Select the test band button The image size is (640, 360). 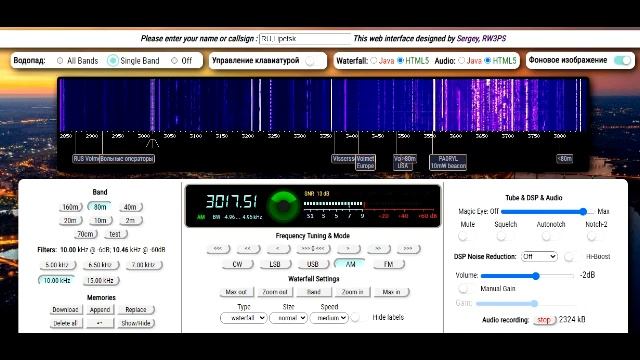(x=116, y=234)
